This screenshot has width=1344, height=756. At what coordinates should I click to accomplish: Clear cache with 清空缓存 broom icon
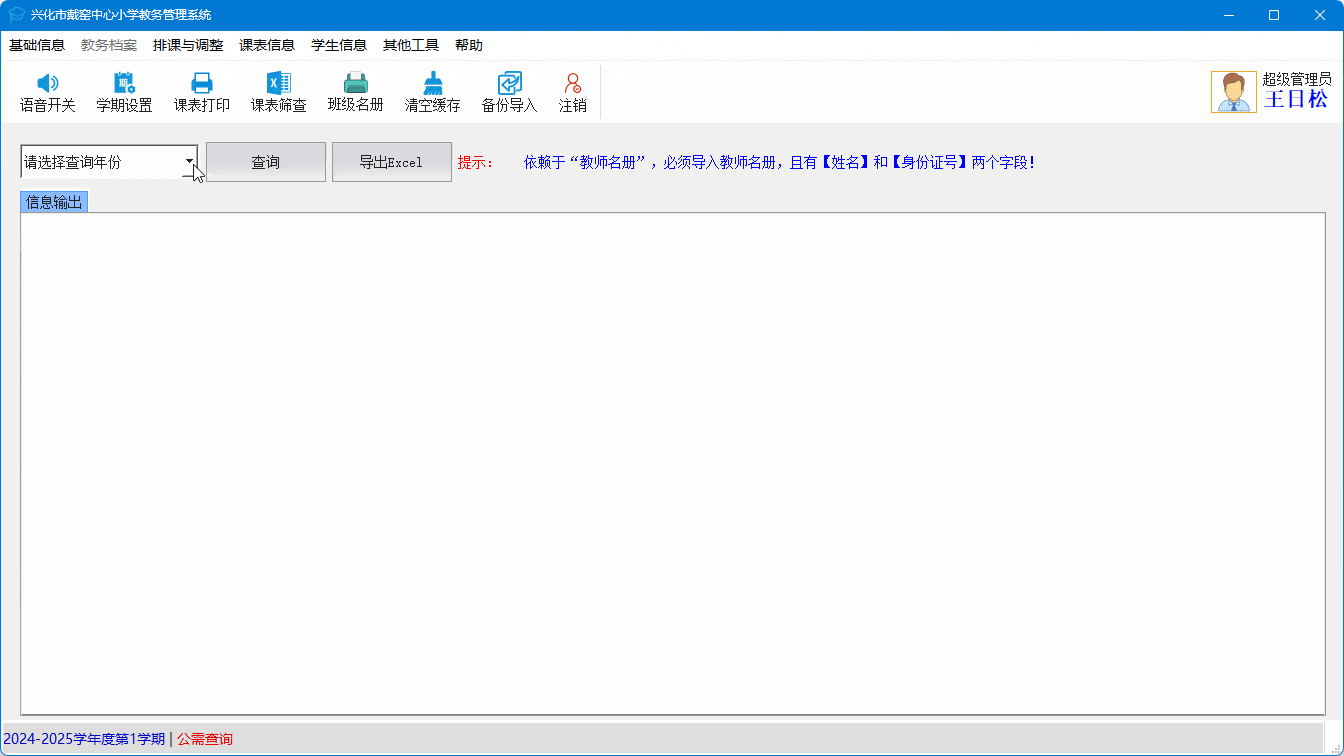pos(432,84)
